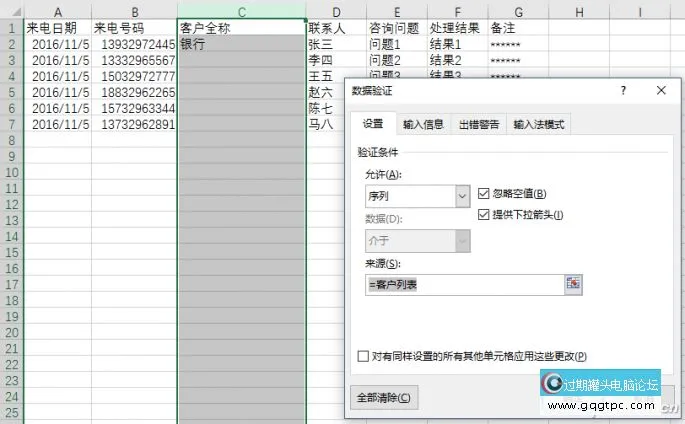Enable apply changes to all same-setting cells

pyautogui.click(x=363, y=356)
